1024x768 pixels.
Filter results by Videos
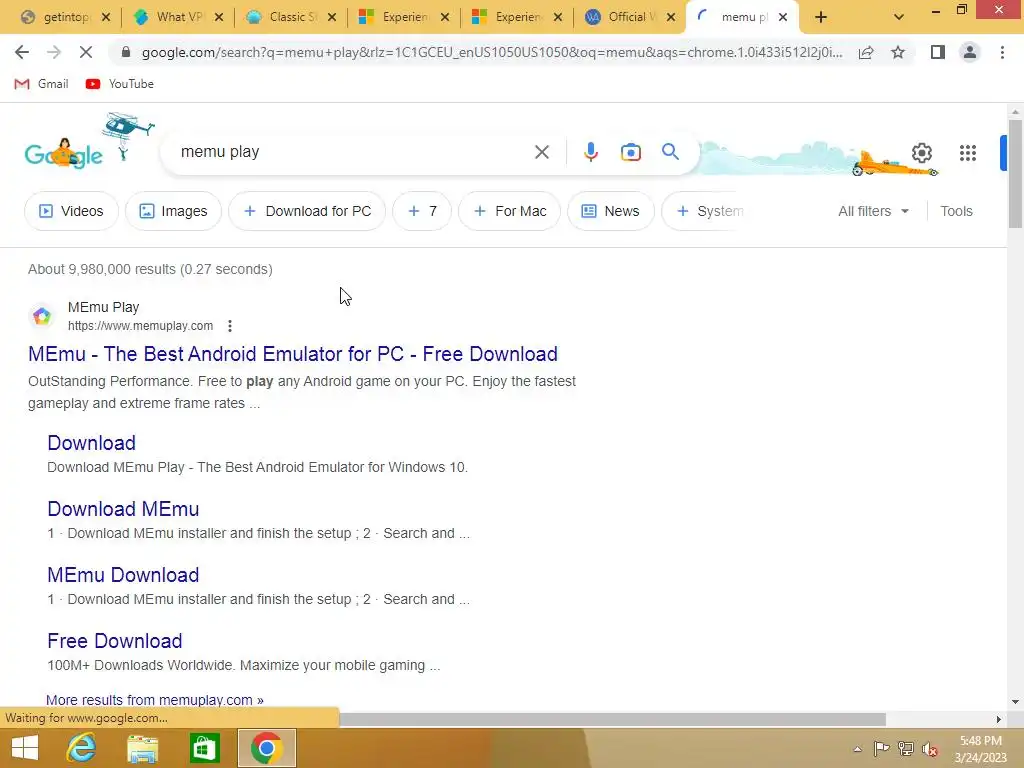click(x=71, y=211)
